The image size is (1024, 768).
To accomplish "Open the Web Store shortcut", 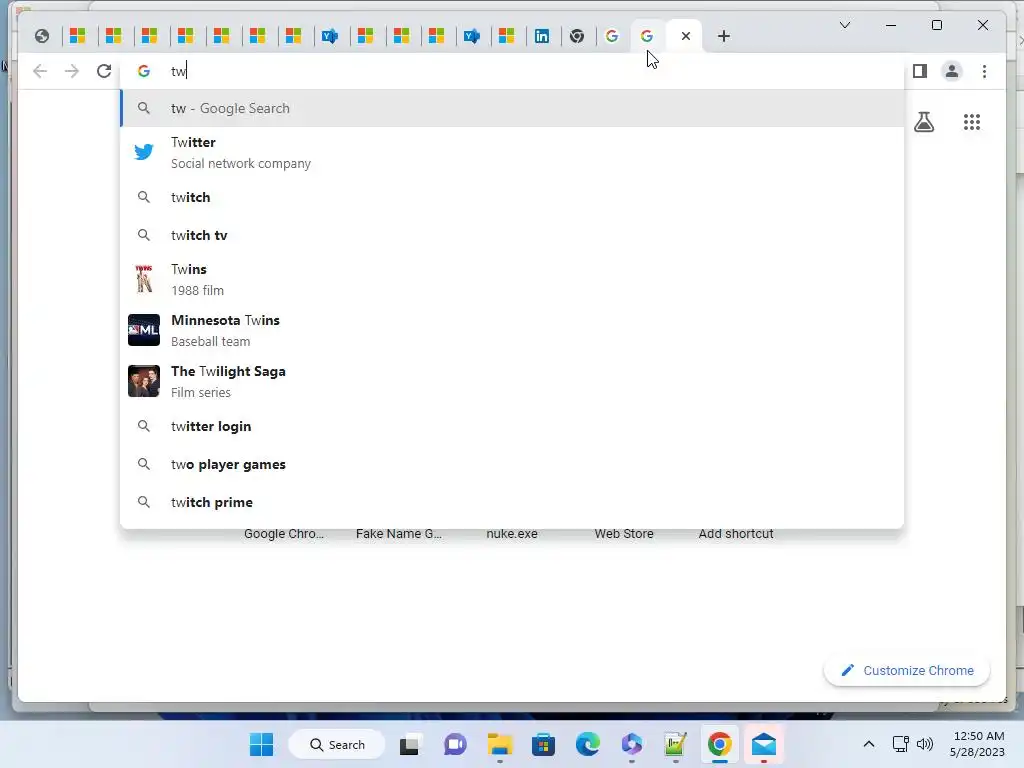I will 624,534.
